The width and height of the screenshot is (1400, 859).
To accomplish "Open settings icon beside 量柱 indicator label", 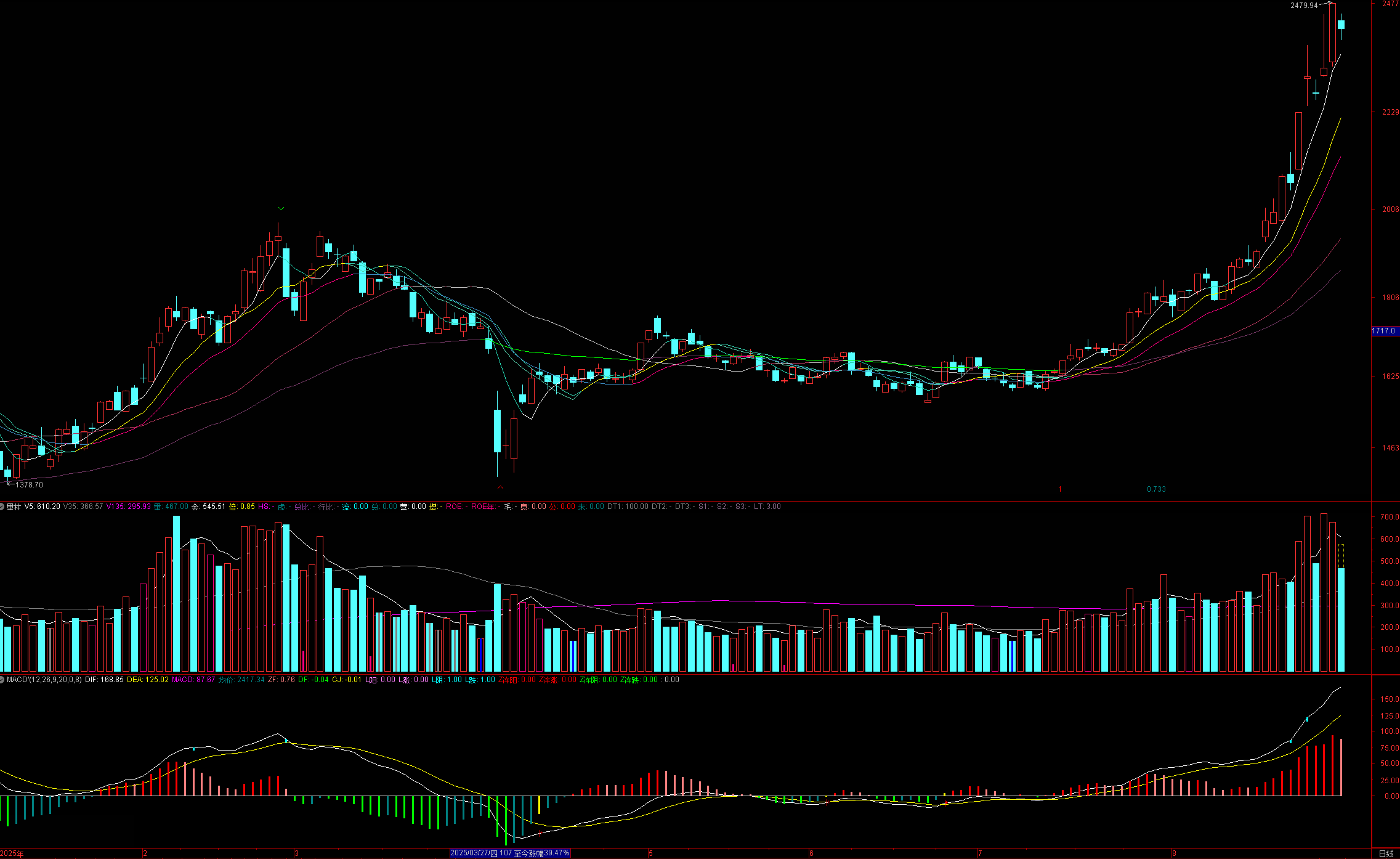I will click(2, 507).
